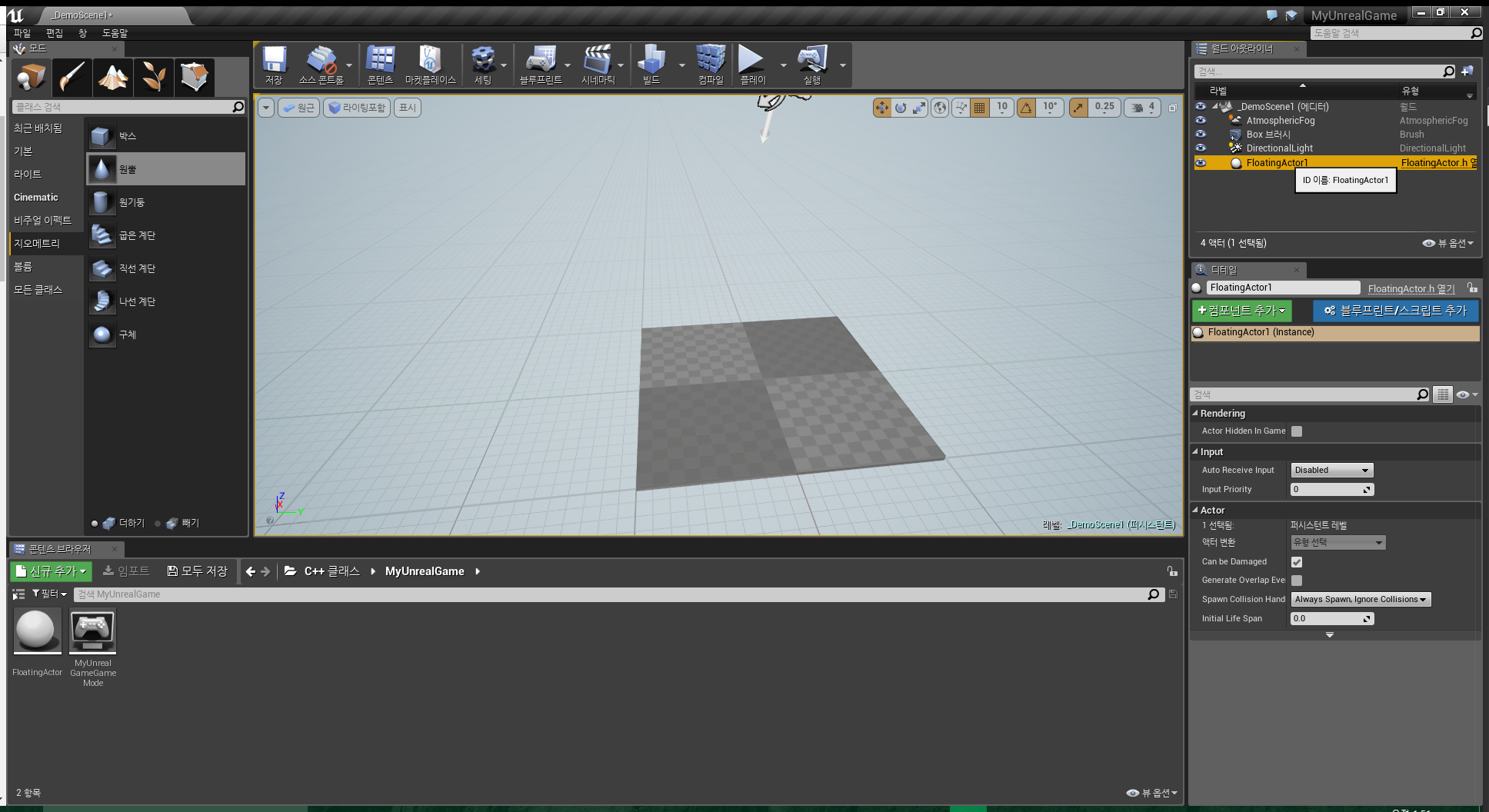Open the 파일 menu
The width and height of the screenshot is (1489, 812).
coord(22,33)
